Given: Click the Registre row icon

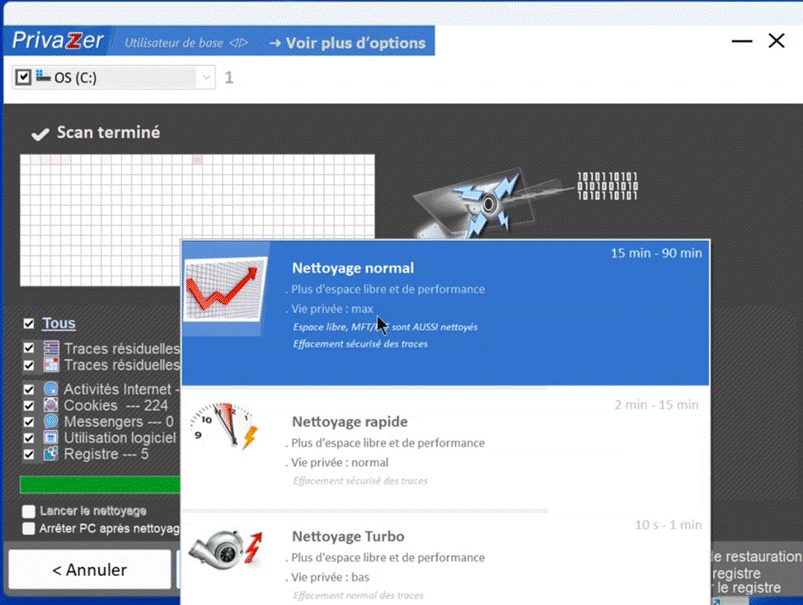Looking at the screenshot, I should point(51,454).
